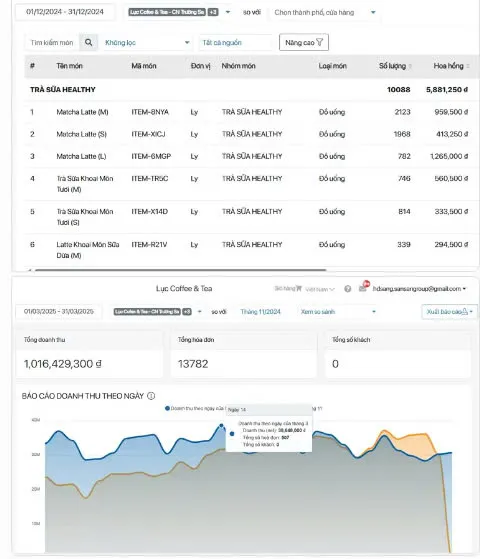Open the lower store selector dropdown arrow

point(199,312)
